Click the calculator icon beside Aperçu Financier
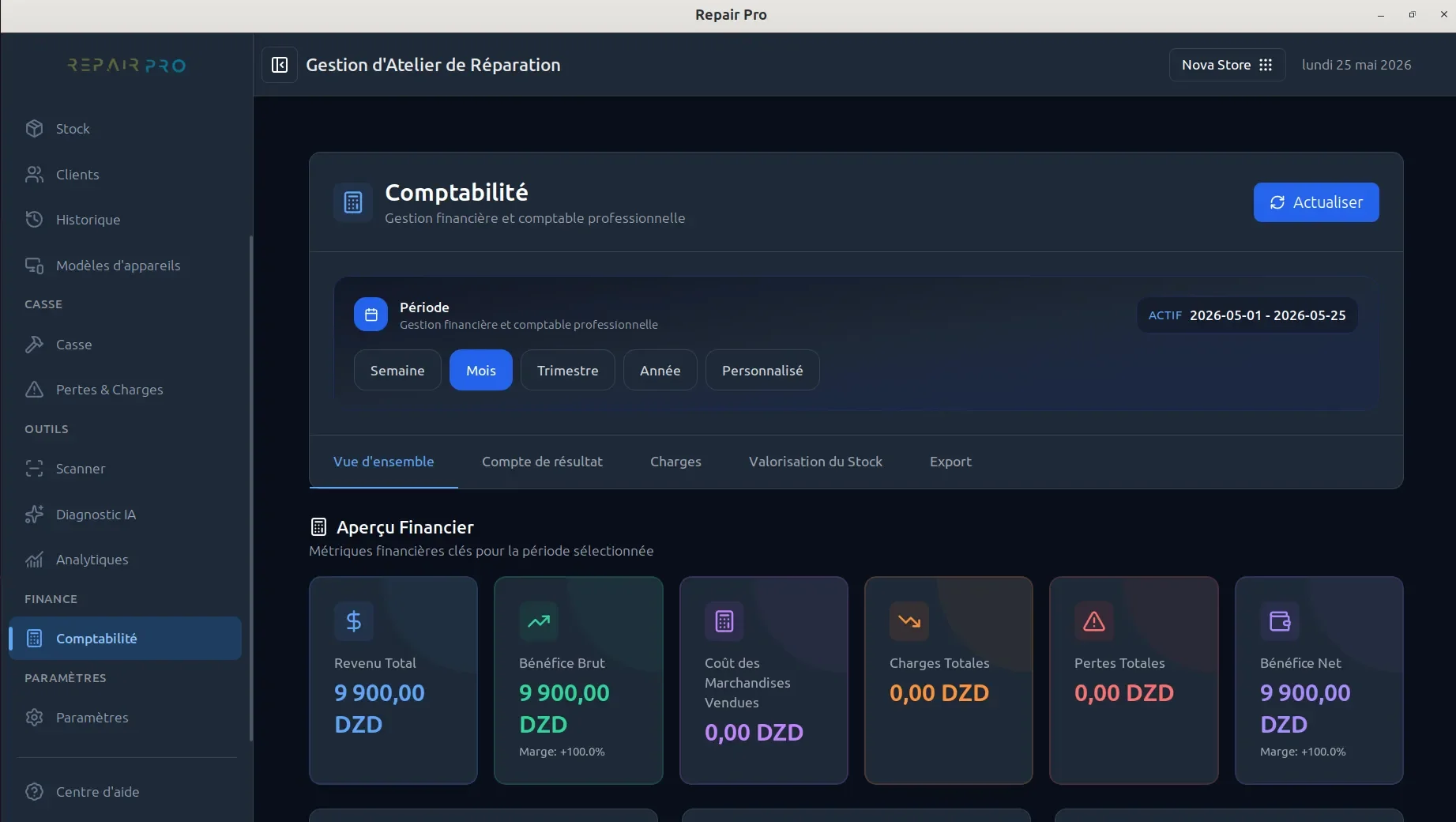 pyautogui.click(x=318, y=526)
